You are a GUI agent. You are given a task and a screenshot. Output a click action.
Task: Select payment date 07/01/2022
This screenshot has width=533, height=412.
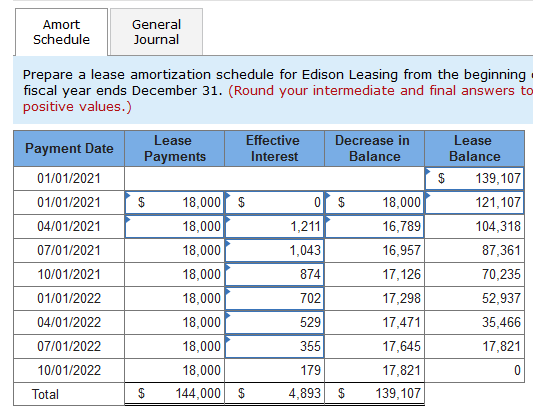pos(69,346)
